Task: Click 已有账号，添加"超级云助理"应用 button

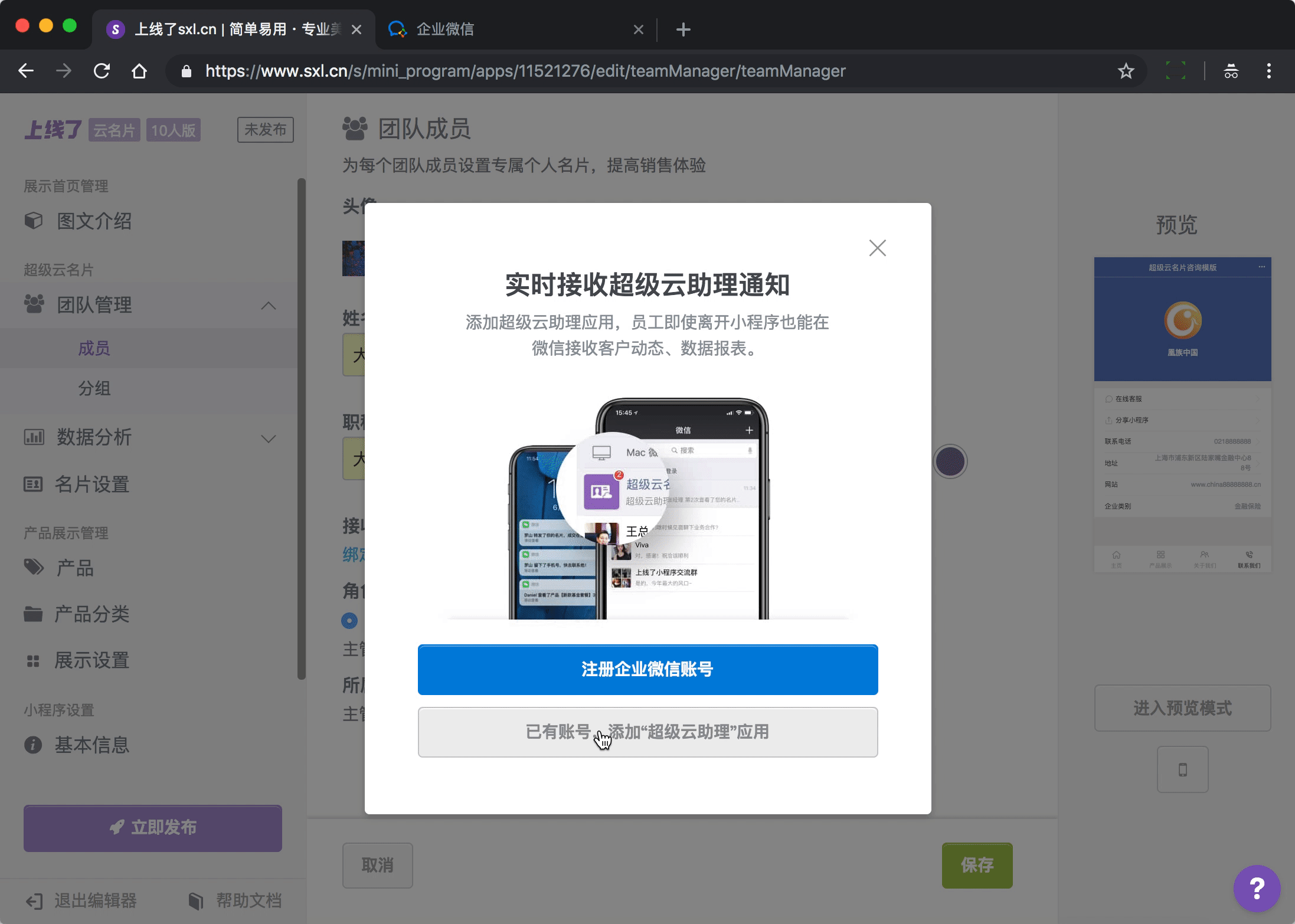Action: click(x=647, y=732)
